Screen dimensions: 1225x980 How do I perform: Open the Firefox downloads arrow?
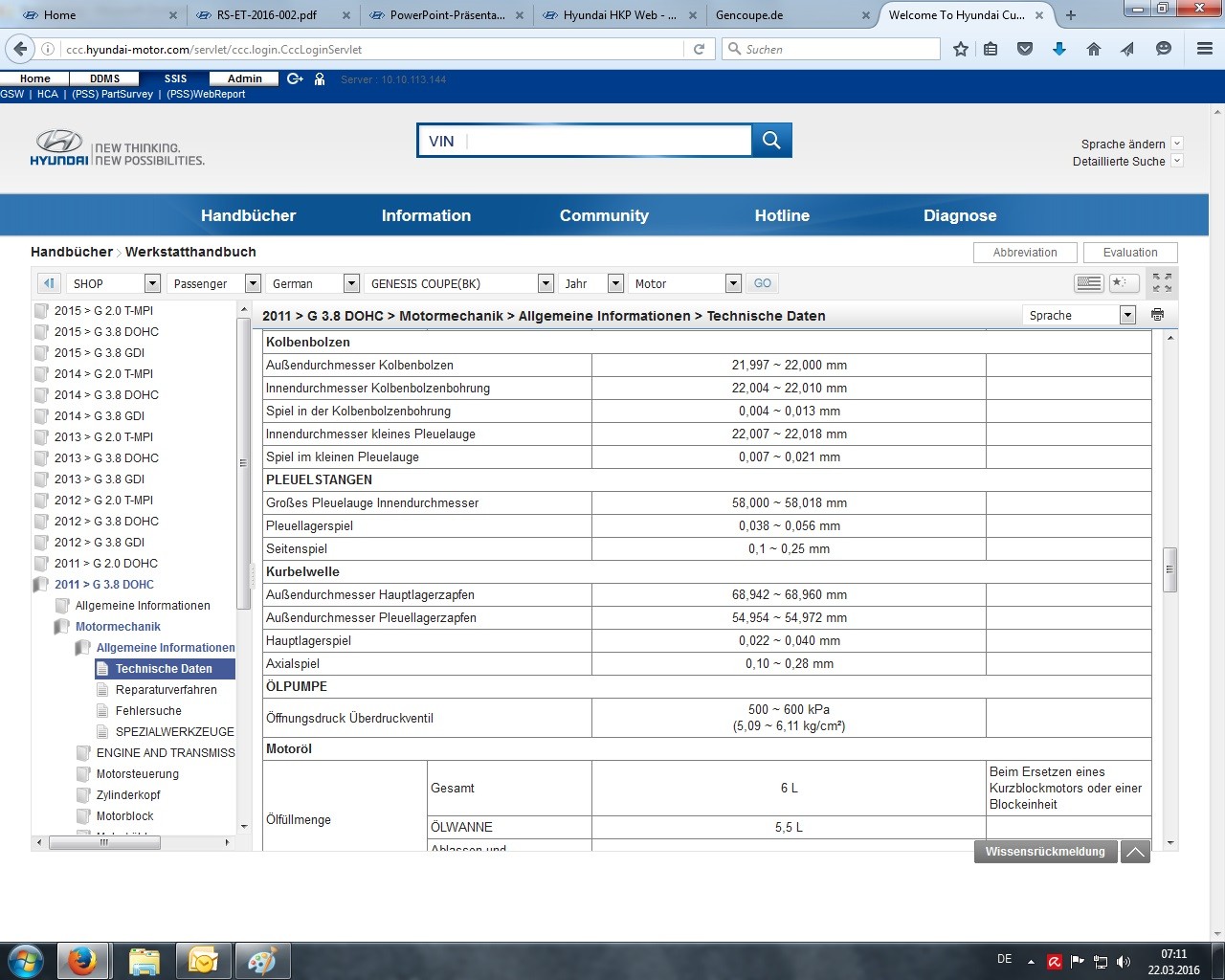pos(1059,49)
